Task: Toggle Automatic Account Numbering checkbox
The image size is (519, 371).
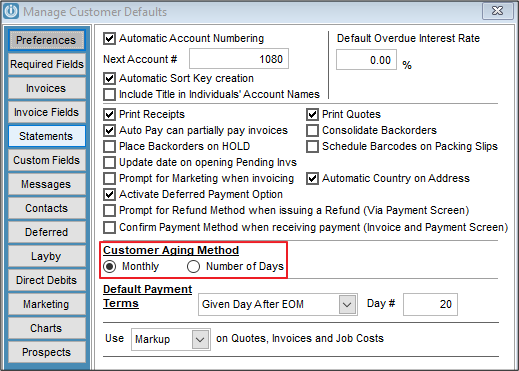Action: pyautogui.click(x=109, y=38)
